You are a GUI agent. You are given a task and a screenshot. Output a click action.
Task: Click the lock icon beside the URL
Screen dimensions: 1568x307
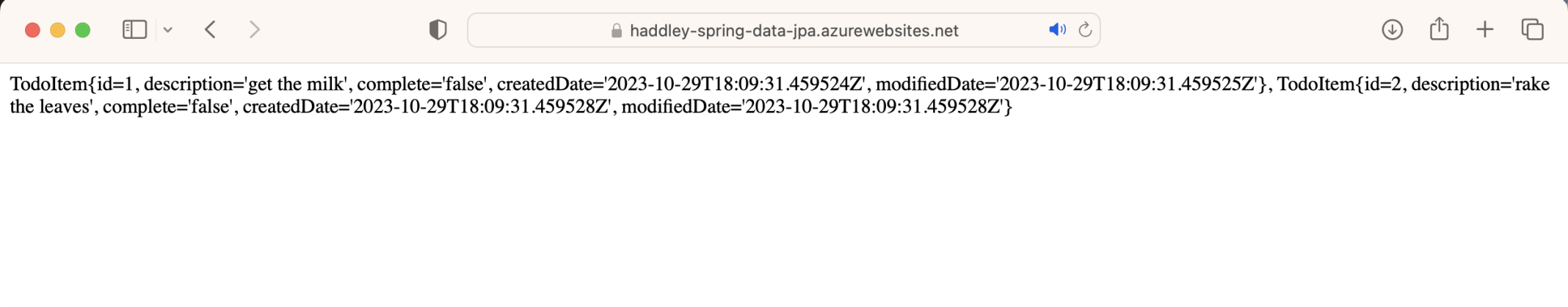(617, 31)
